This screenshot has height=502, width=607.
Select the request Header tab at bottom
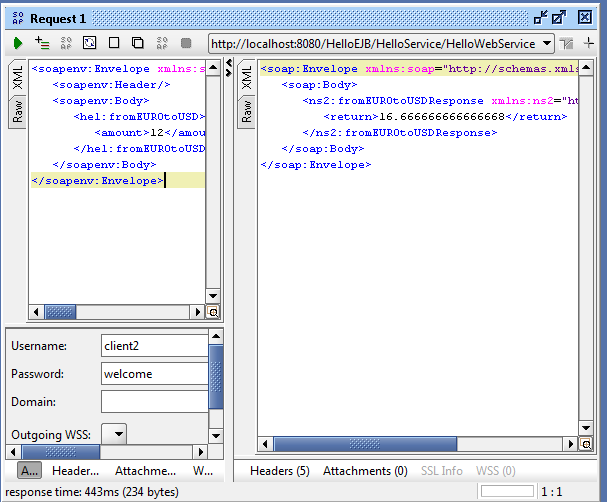[x=75, y=471]
